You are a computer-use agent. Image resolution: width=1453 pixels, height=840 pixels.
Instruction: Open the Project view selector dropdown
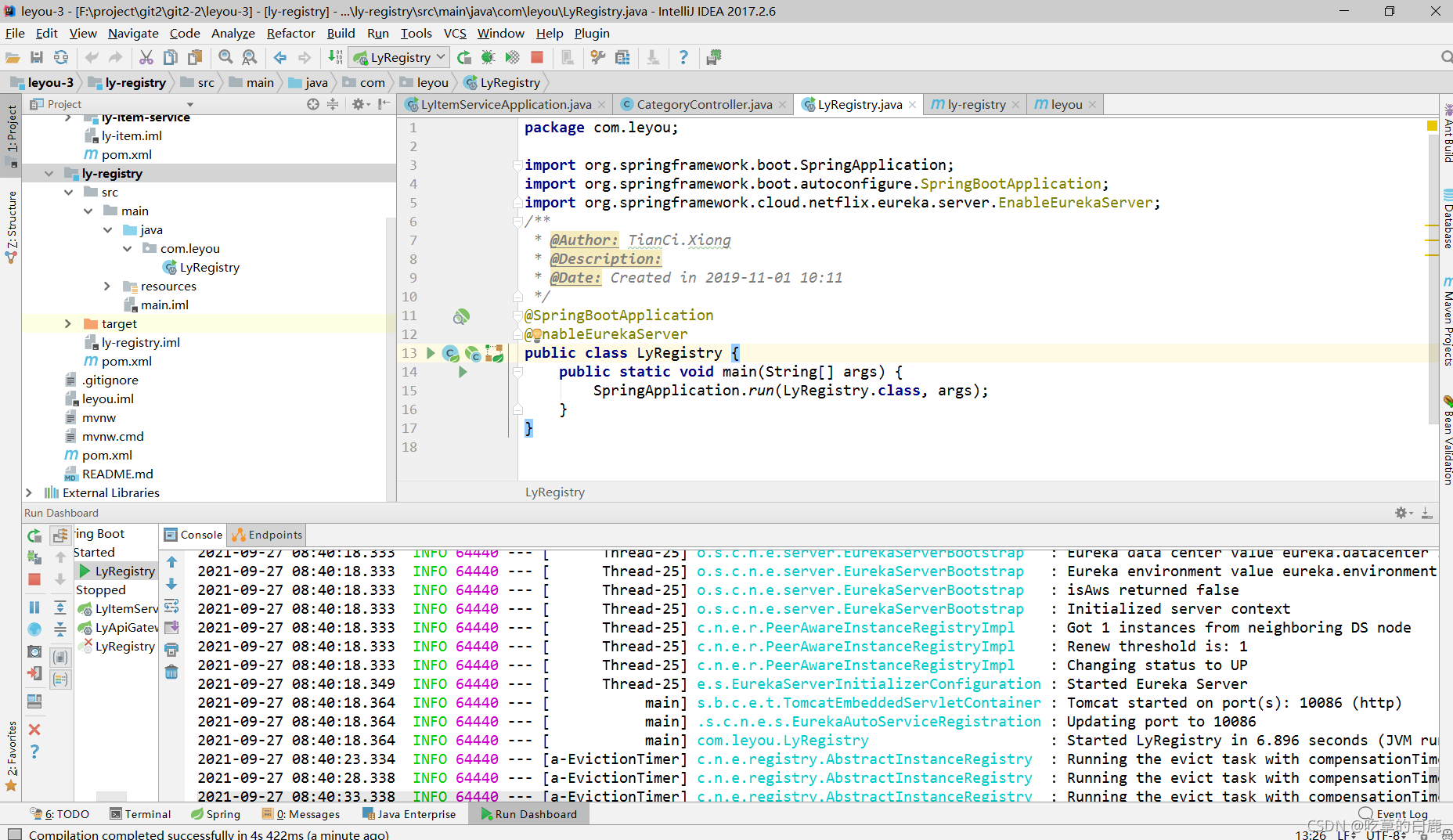coord(189,104)
